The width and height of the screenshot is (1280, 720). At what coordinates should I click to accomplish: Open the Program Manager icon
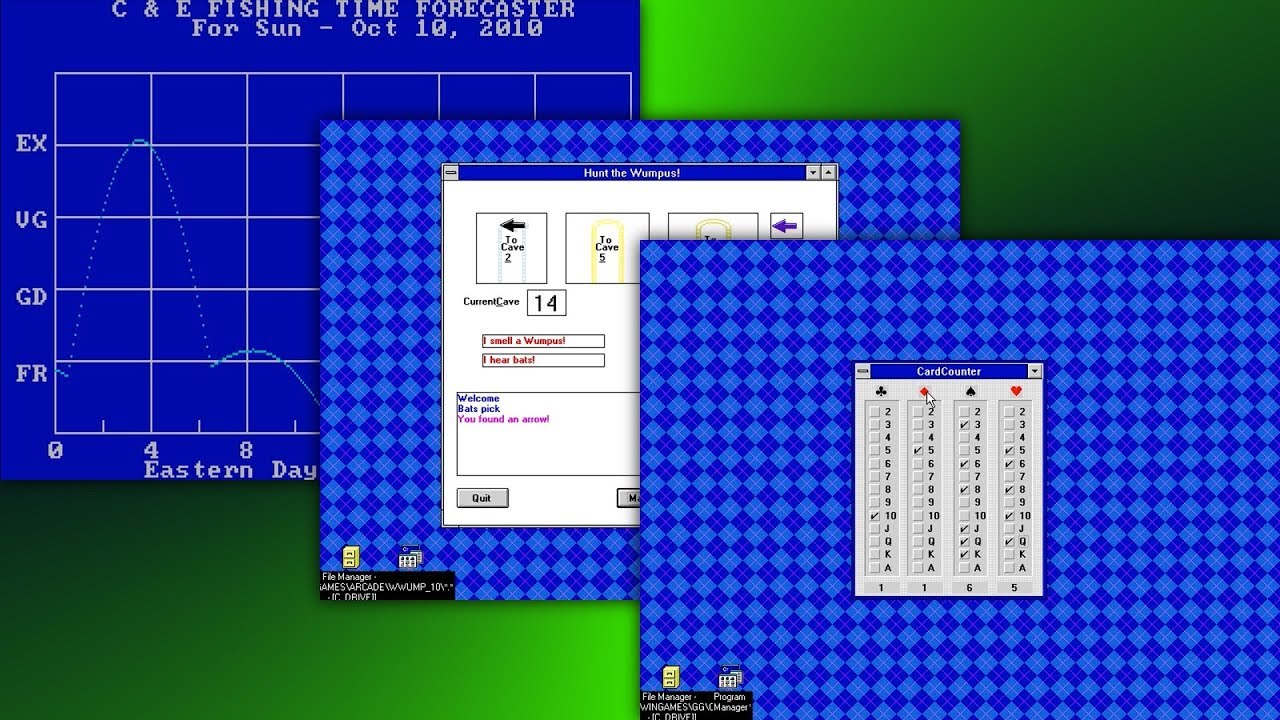[731, 677]
